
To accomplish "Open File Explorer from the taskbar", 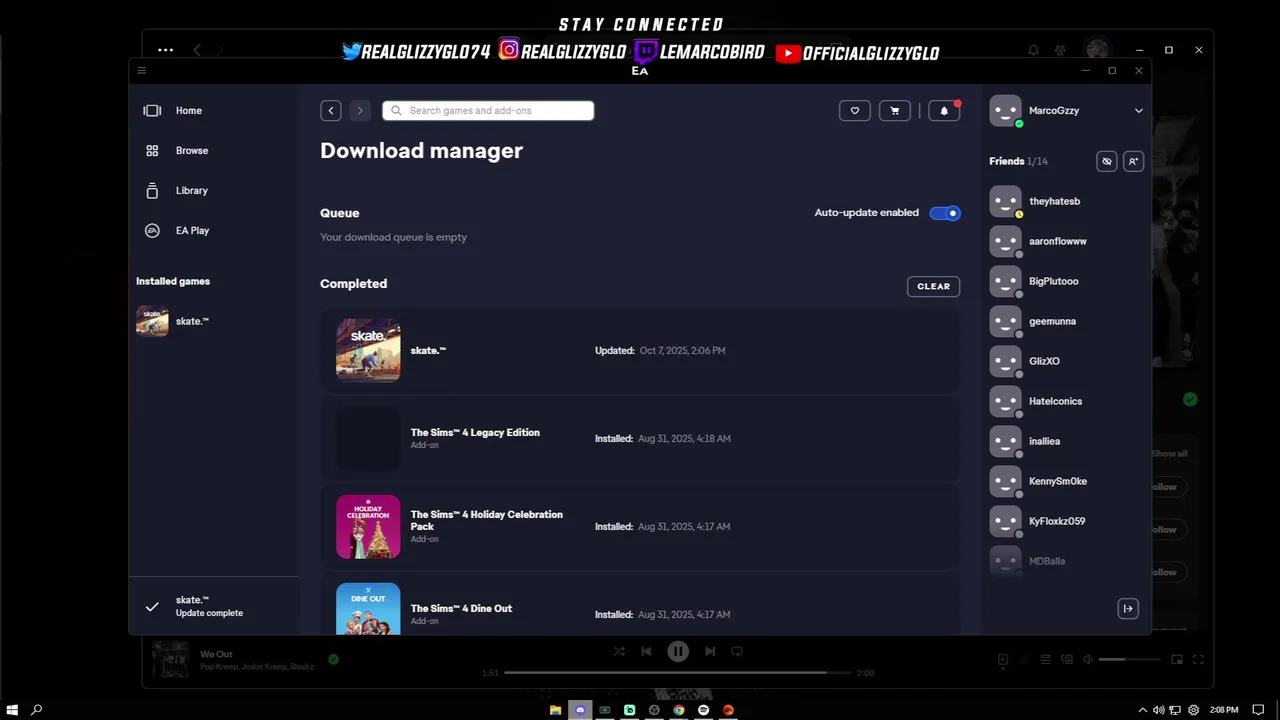I will pyautogui.click(x=555, y=710).
